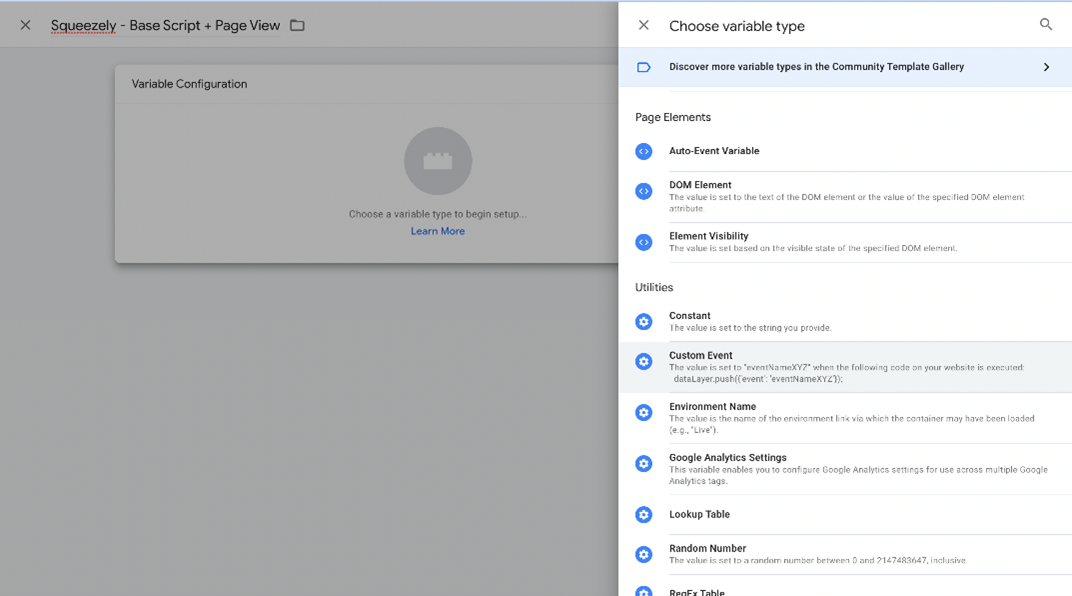The height and width of the screenshot is (596, 1072).
Task: Click the folder icon beside the tag name
Action: tap(297, 25)
